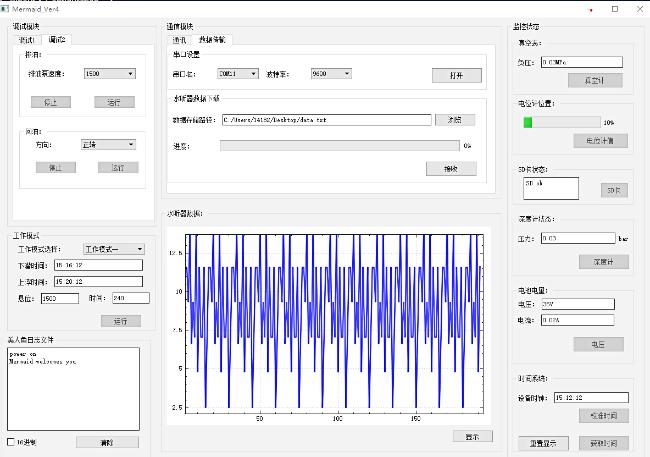
Task: Open the direction dropdown showing 正转
Action: tap(108, 144)
